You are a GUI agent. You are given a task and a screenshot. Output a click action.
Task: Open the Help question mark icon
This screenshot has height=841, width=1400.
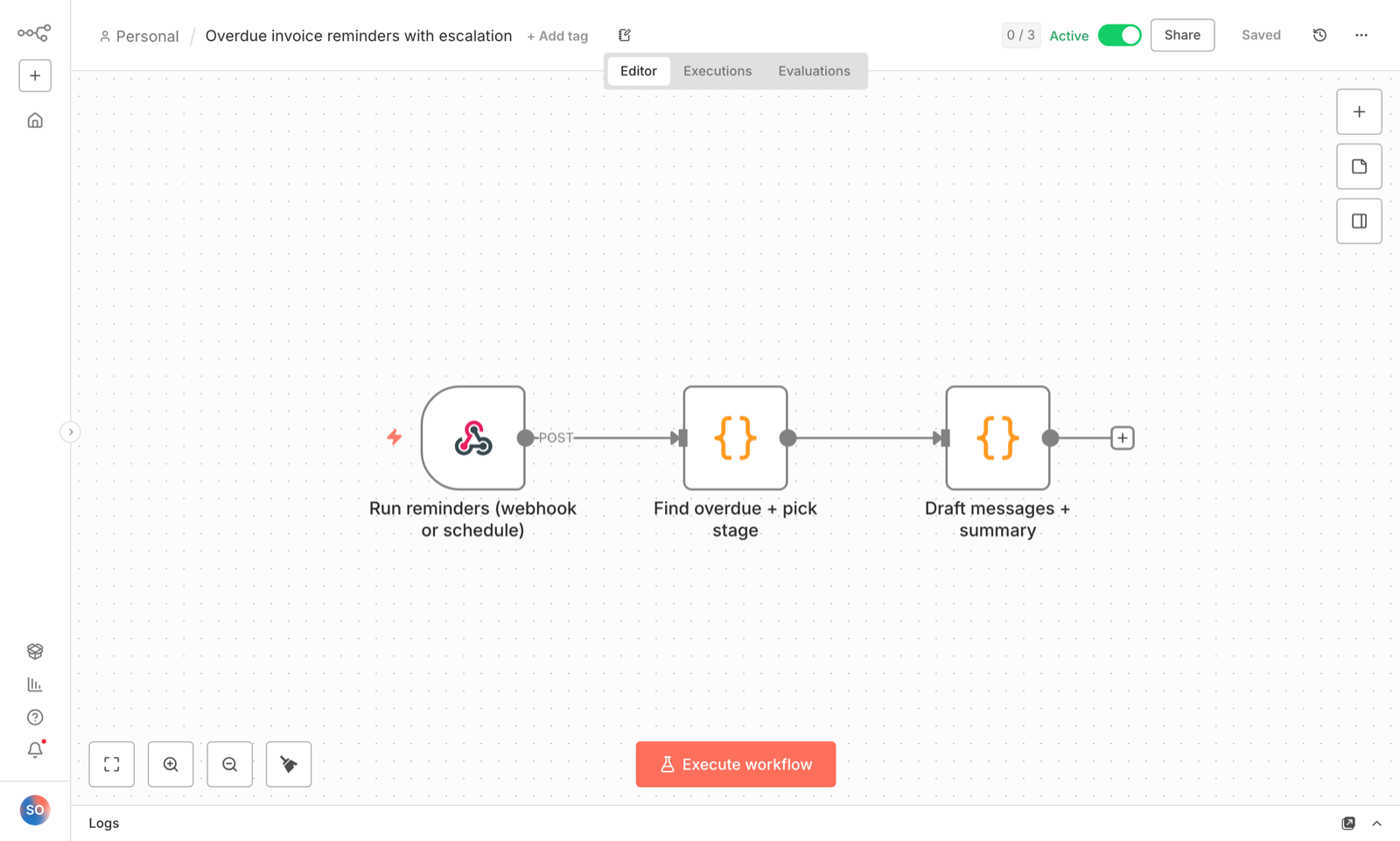(x=35, y=718)
